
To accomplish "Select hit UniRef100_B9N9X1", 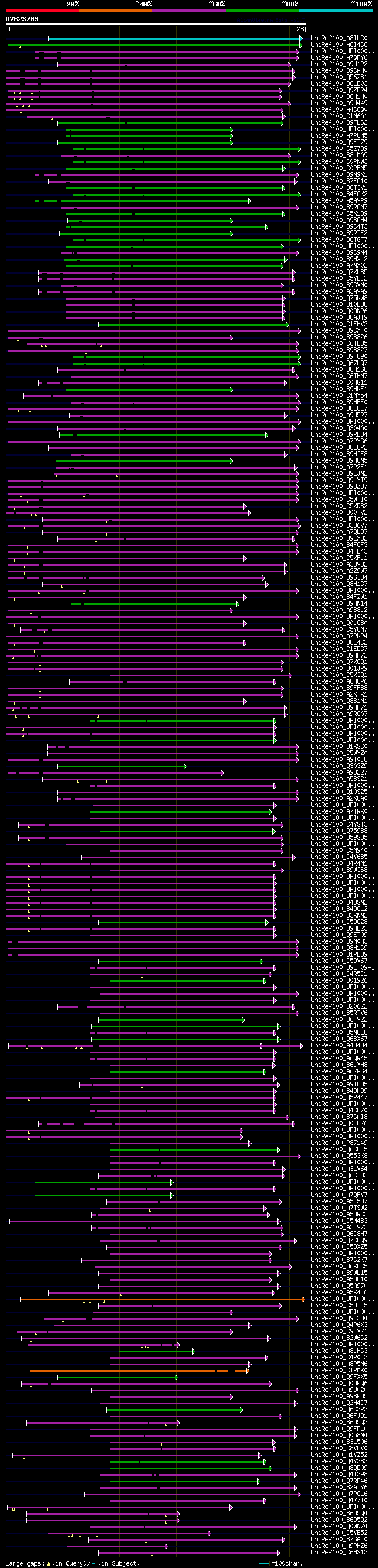I will 339,175.
